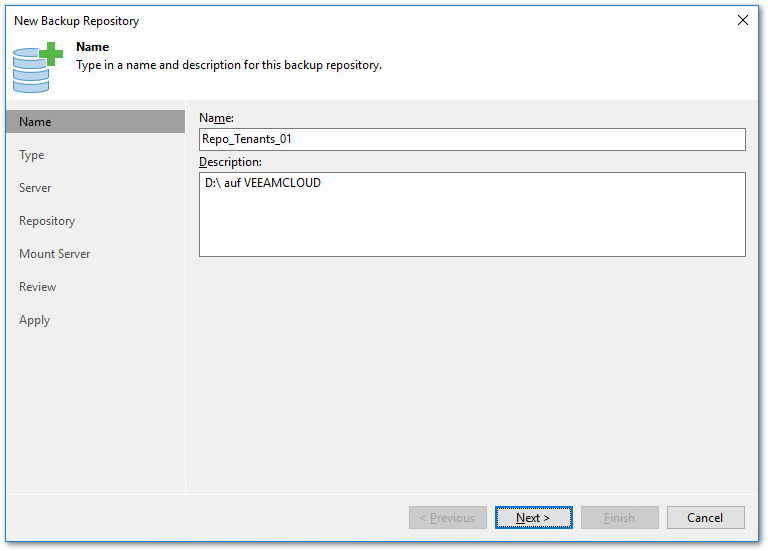
Task: Click the header instruction text about name and description
Action: pyautogui.click(x=229, y=65)
